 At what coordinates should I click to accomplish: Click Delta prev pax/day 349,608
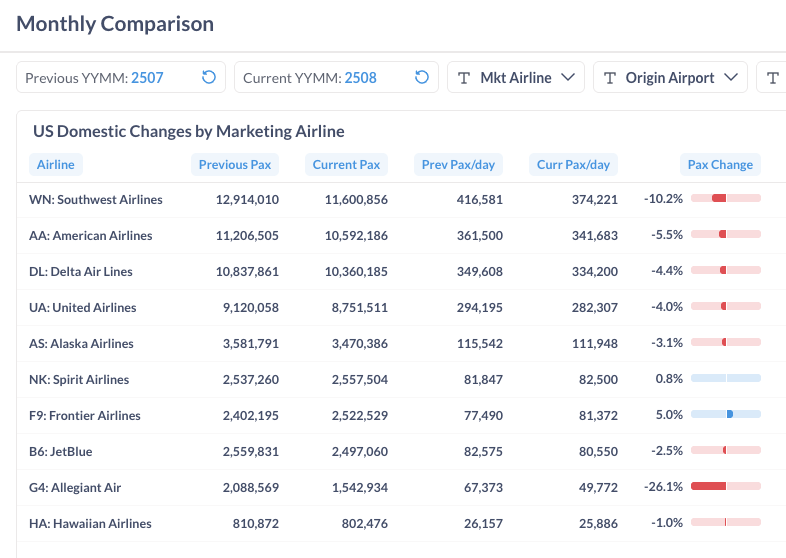pos(480,272)
